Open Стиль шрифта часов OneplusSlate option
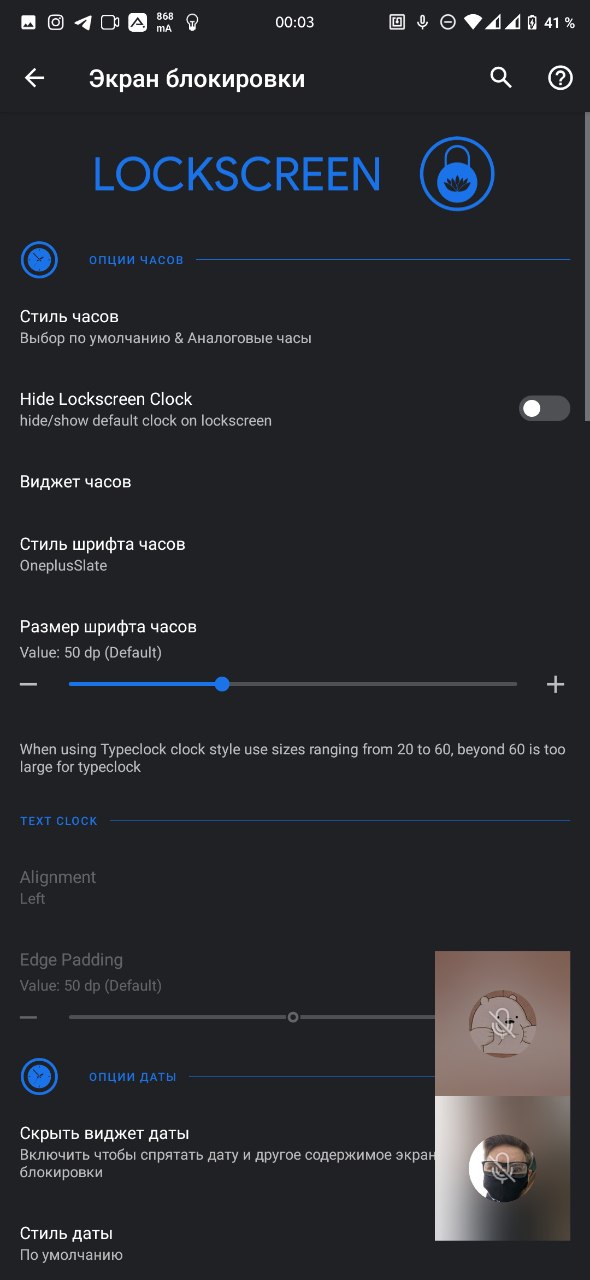 click(x=295, y=554)
